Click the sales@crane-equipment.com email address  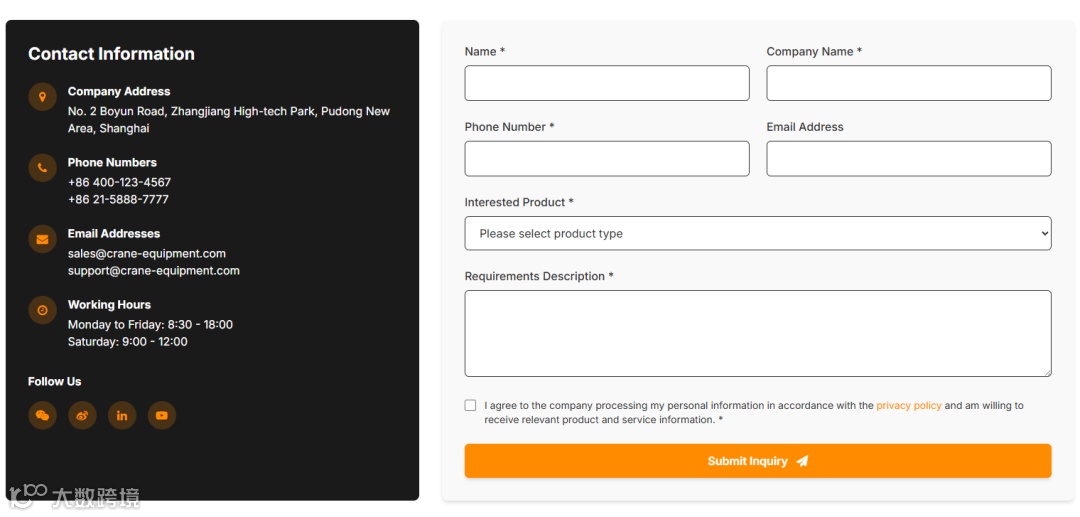[x=147, y=254]
